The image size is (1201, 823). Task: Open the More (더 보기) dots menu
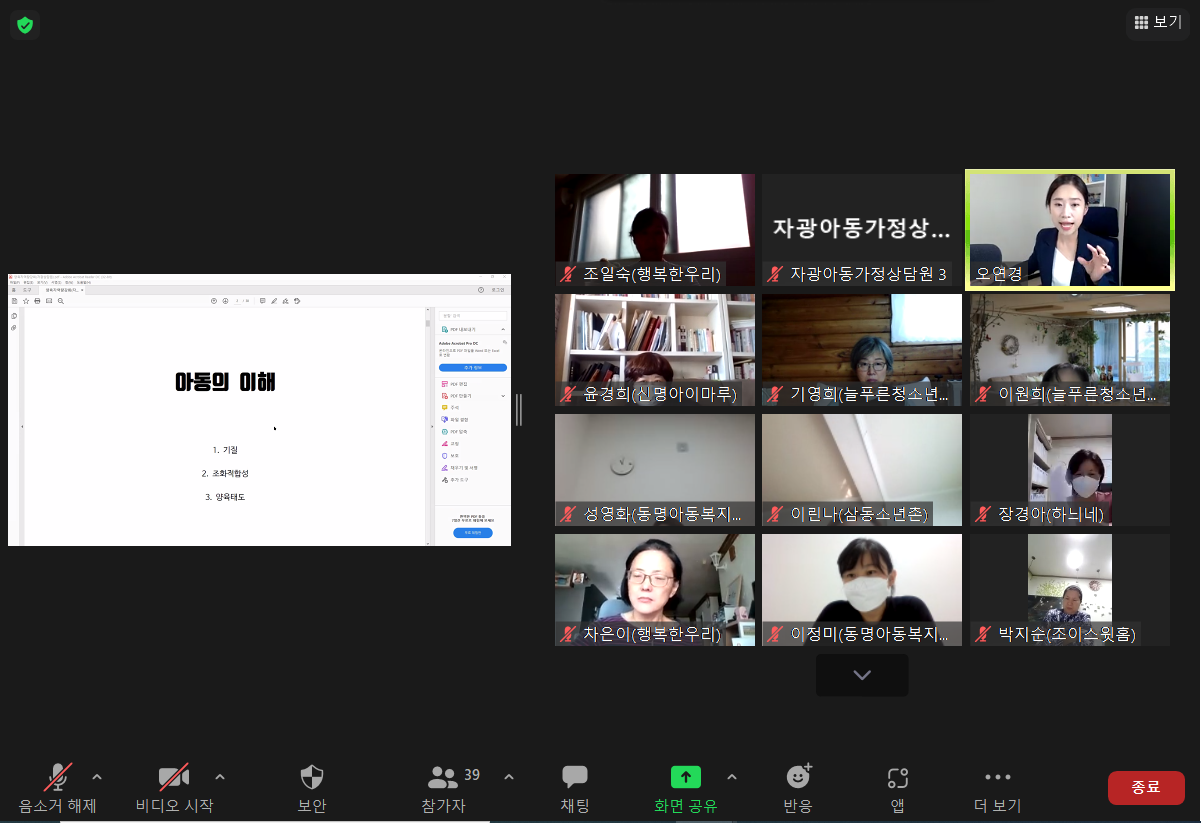[997, 777]
